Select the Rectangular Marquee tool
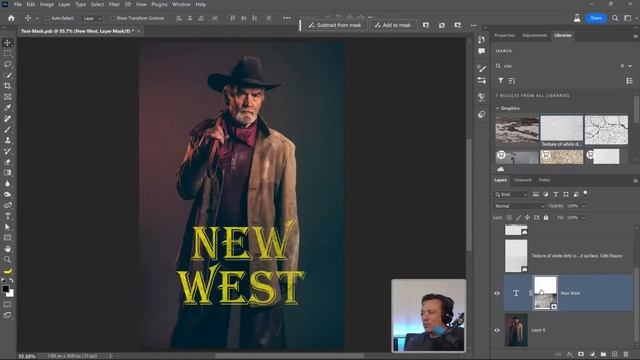Image resolution: width=640 pixels, height=360 pixels. coord(7,53)
